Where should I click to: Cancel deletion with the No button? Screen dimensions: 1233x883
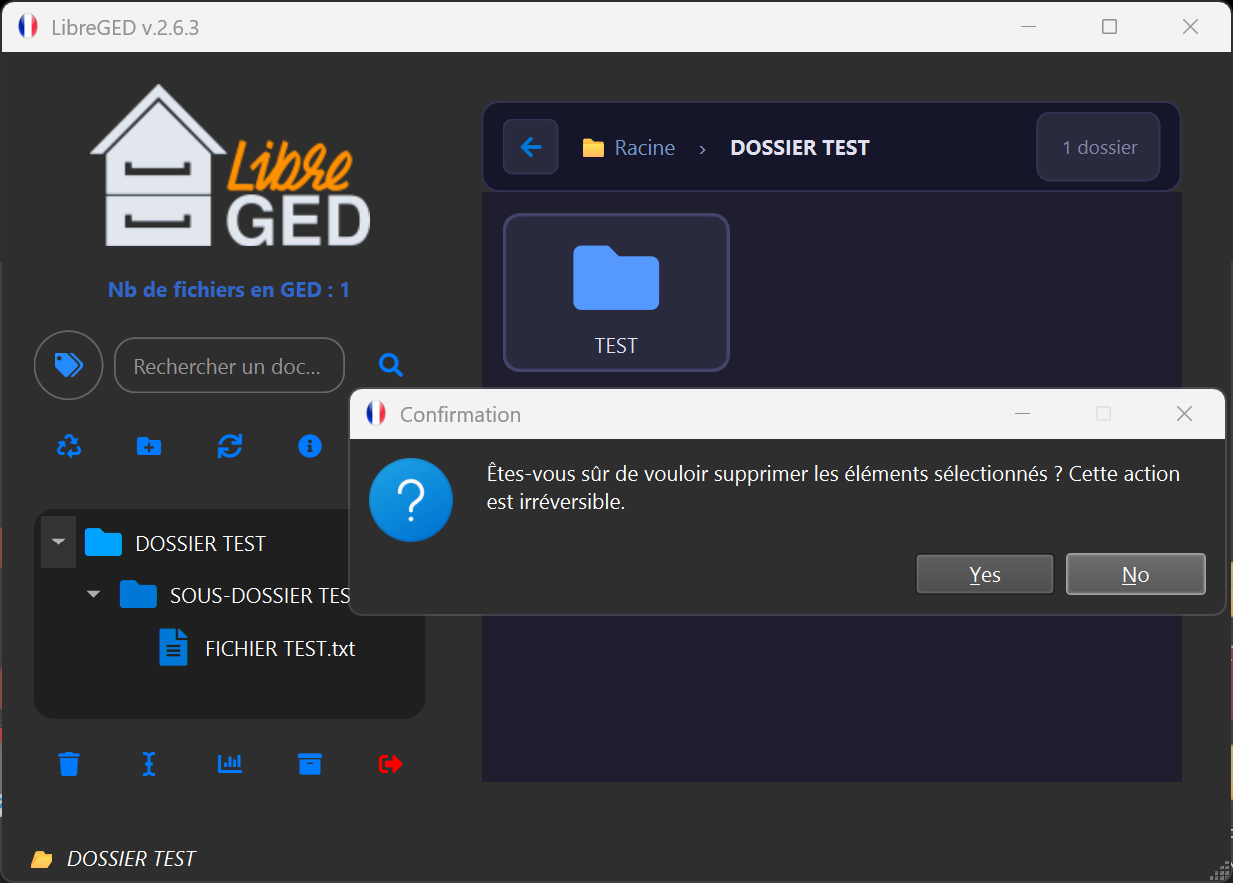(1135, 575)
